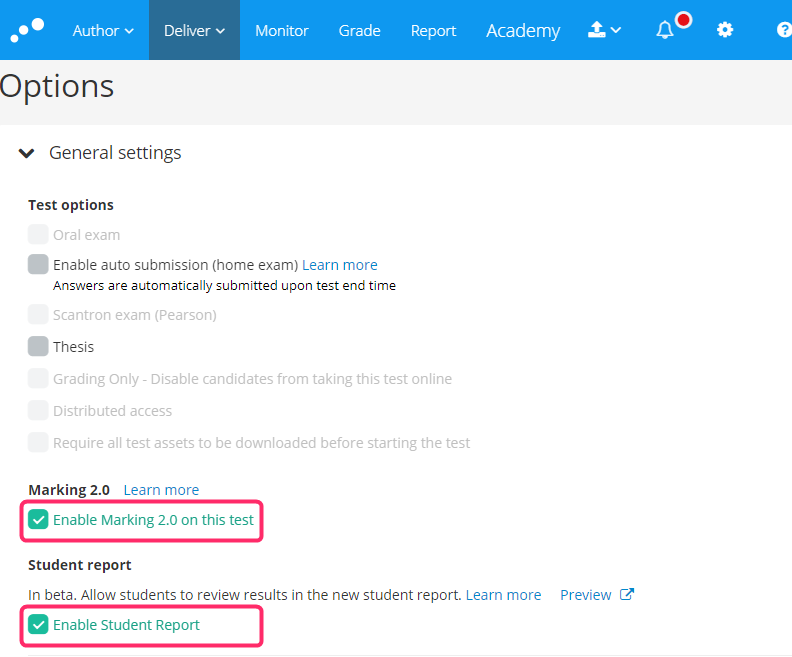
Task: Toggle the Grading Only checkbox
Action: [38, 378]
